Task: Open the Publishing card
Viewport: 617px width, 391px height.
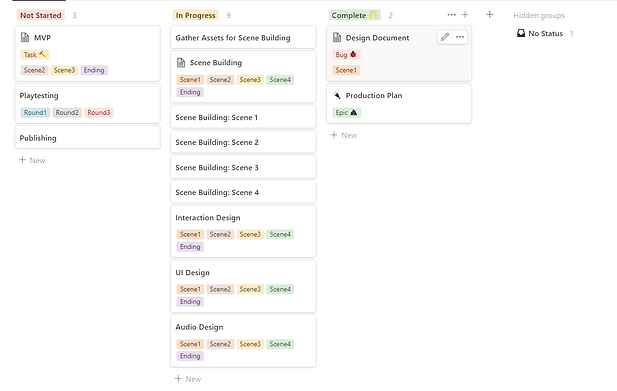Action: 87,138
